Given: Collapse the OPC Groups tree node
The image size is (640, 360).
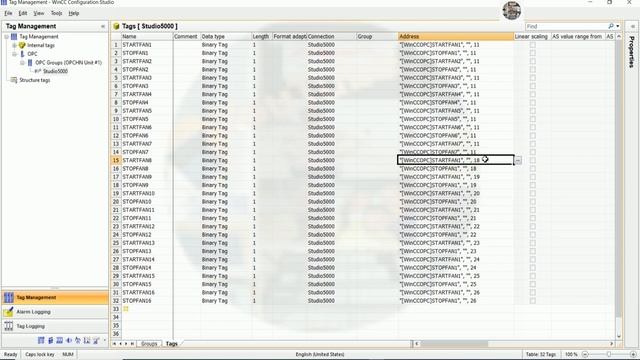Looking at the screenshot, I should tap(22, 62).
